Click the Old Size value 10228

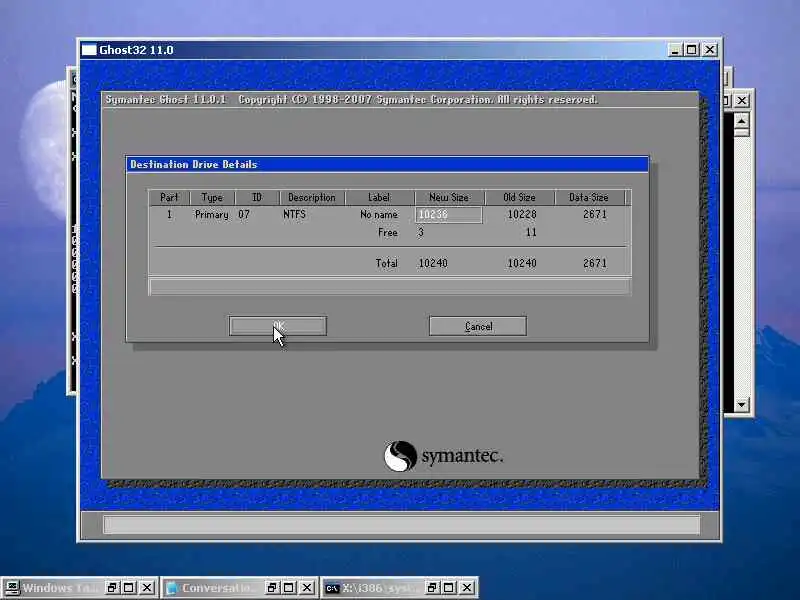pos(522,214)
